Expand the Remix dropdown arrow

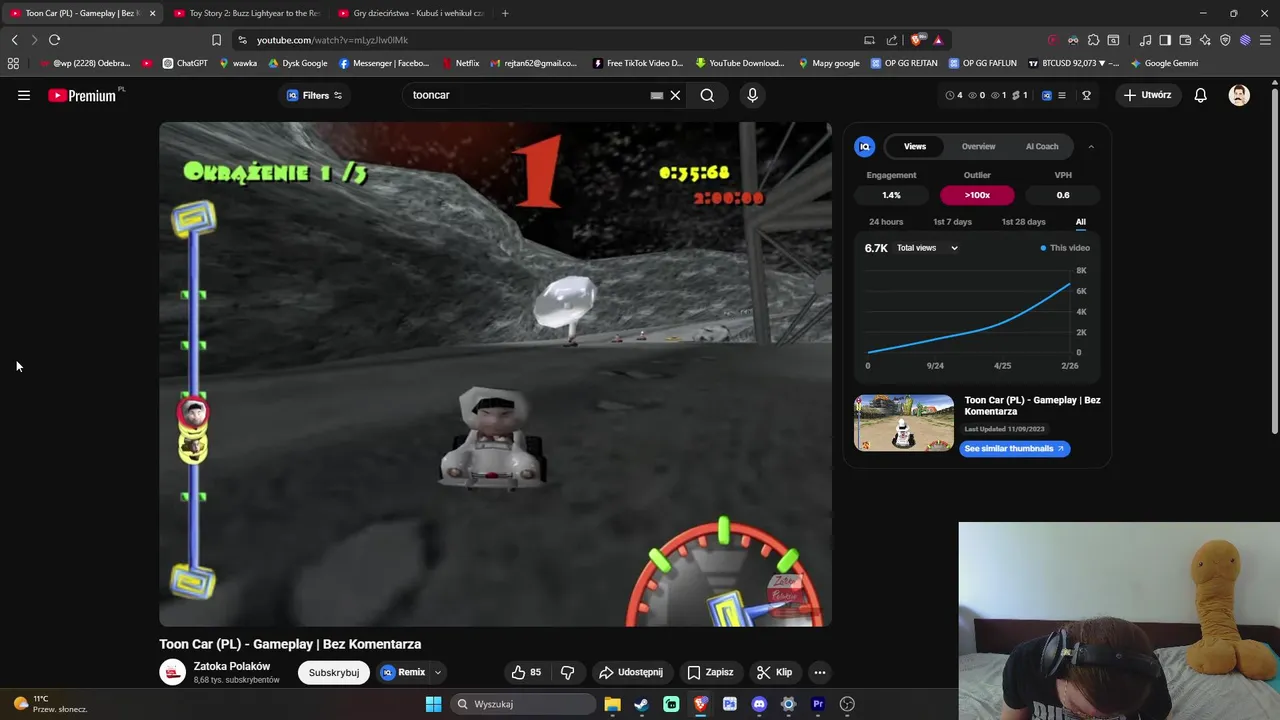[438, 672]
